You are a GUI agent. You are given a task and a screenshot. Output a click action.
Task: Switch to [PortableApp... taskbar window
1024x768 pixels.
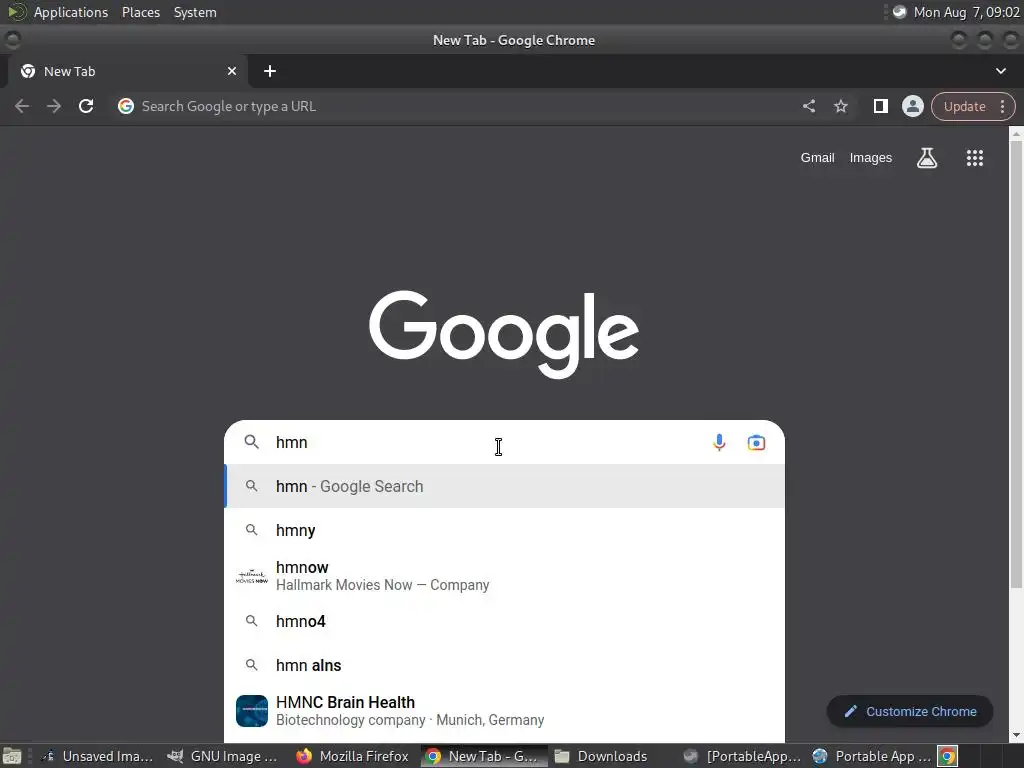click(x=742, y=756)
